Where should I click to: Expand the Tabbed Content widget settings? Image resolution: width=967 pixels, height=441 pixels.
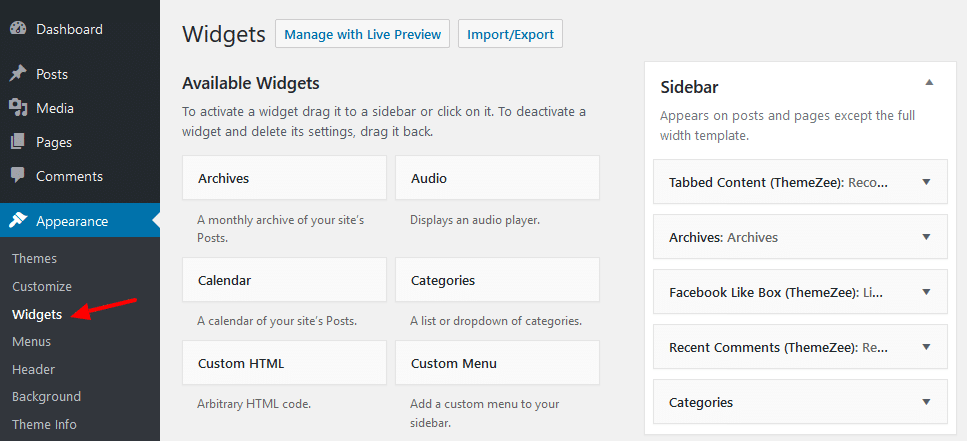(x=926, y=182)
